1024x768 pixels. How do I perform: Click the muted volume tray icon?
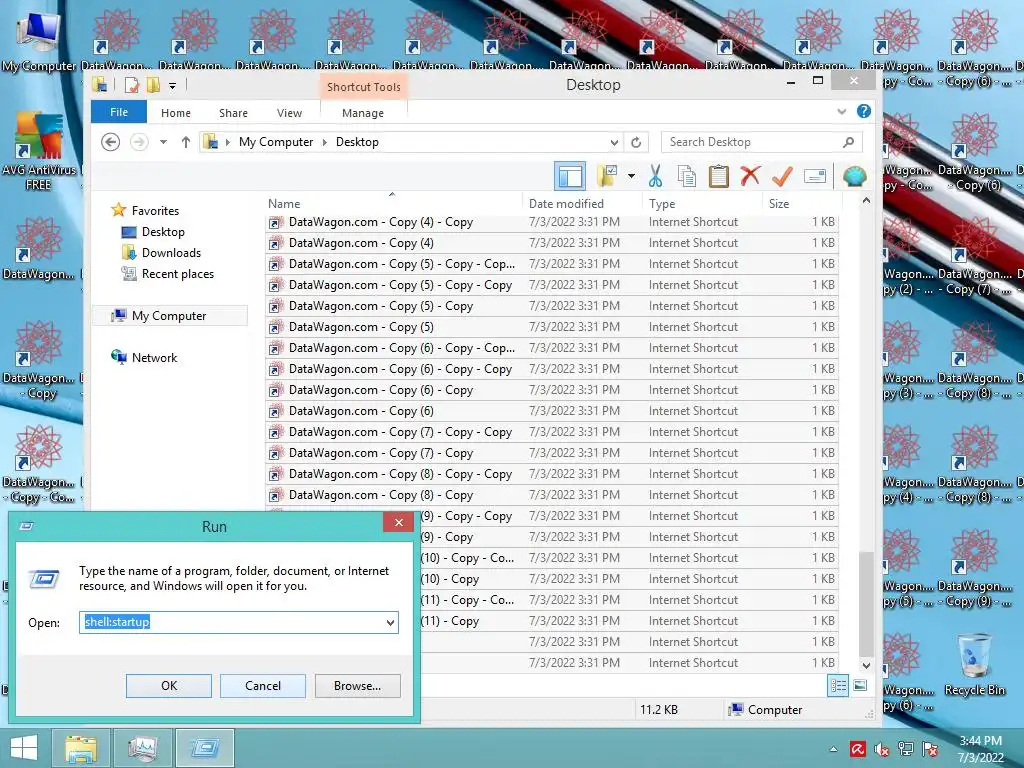tap(882, 749)
